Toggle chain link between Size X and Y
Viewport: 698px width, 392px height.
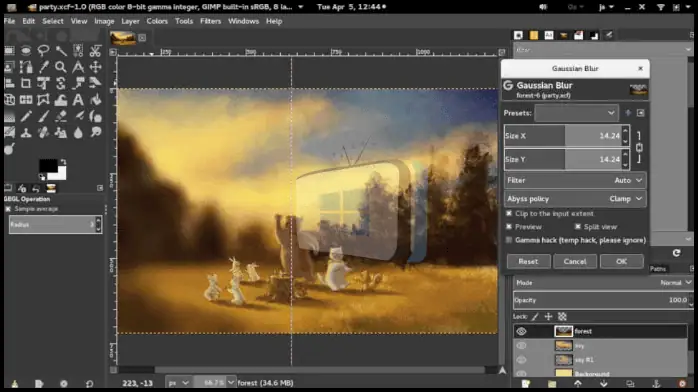(639, 147)
